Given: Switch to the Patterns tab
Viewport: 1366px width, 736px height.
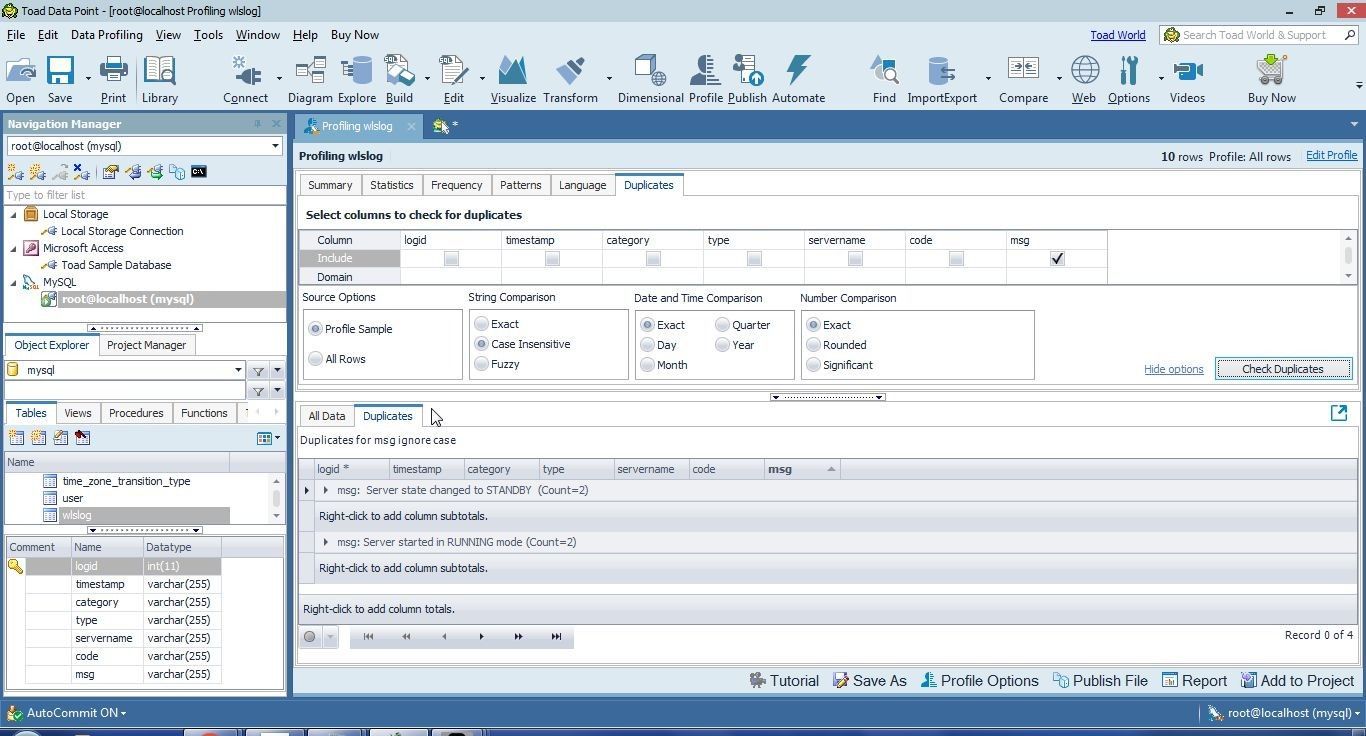Looking at the screenshot, I should [x=520, y=185].
